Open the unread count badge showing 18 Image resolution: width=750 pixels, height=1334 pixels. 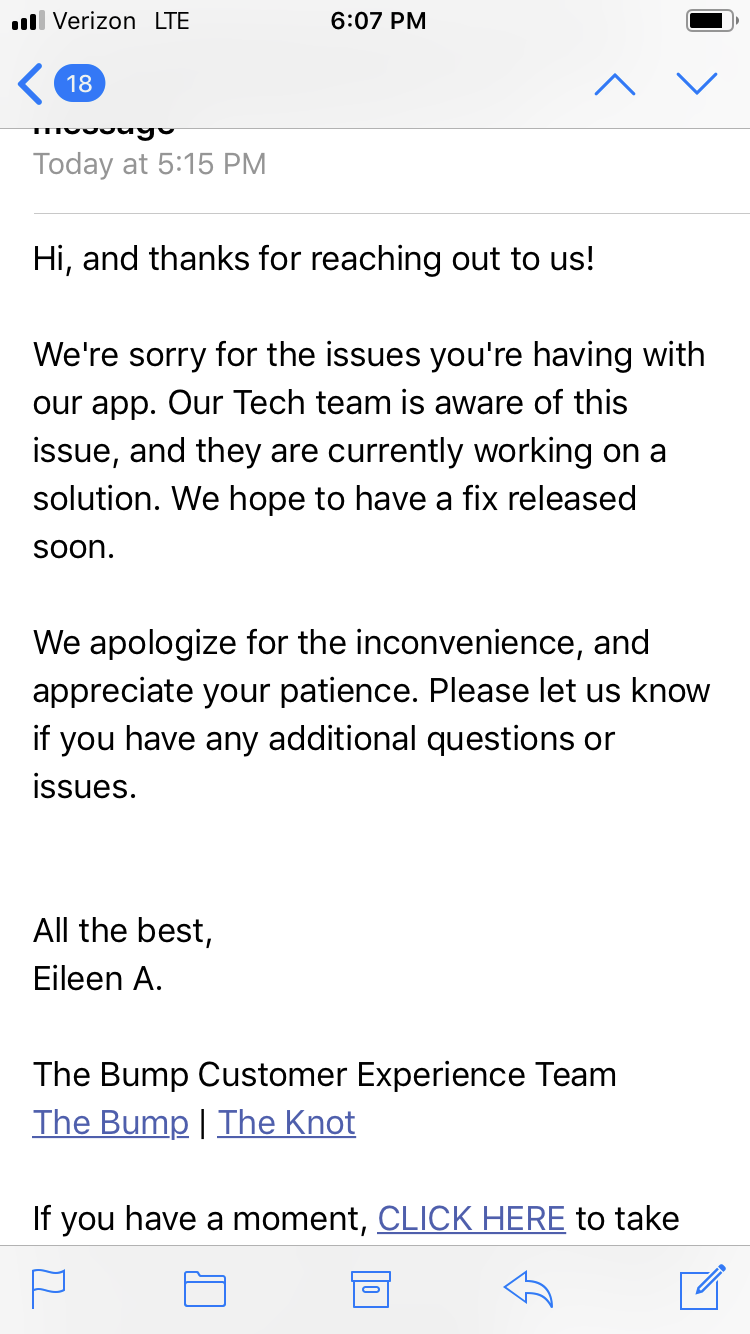tap(79, 84)
